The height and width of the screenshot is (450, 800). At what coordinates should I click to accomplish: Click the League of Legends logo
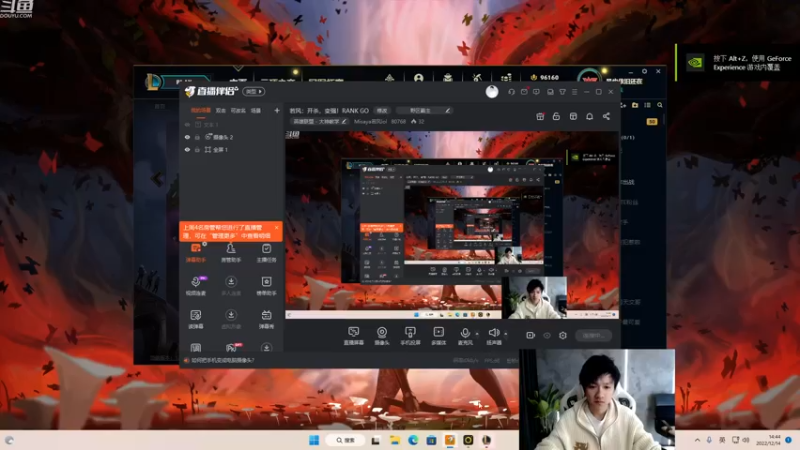tap(153, 82)
